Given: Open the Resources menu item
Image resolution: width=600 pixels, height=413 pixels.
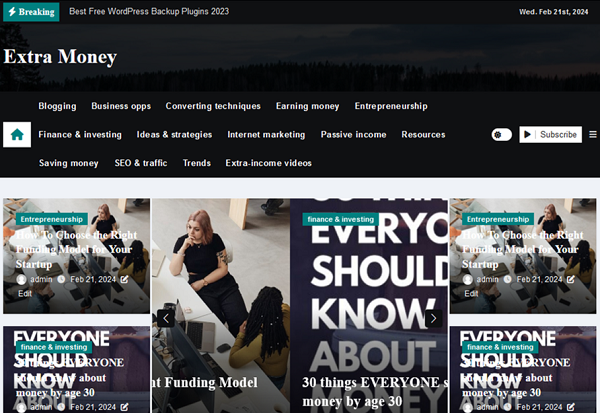Looking at the screenshot, I should click(423, 135).
